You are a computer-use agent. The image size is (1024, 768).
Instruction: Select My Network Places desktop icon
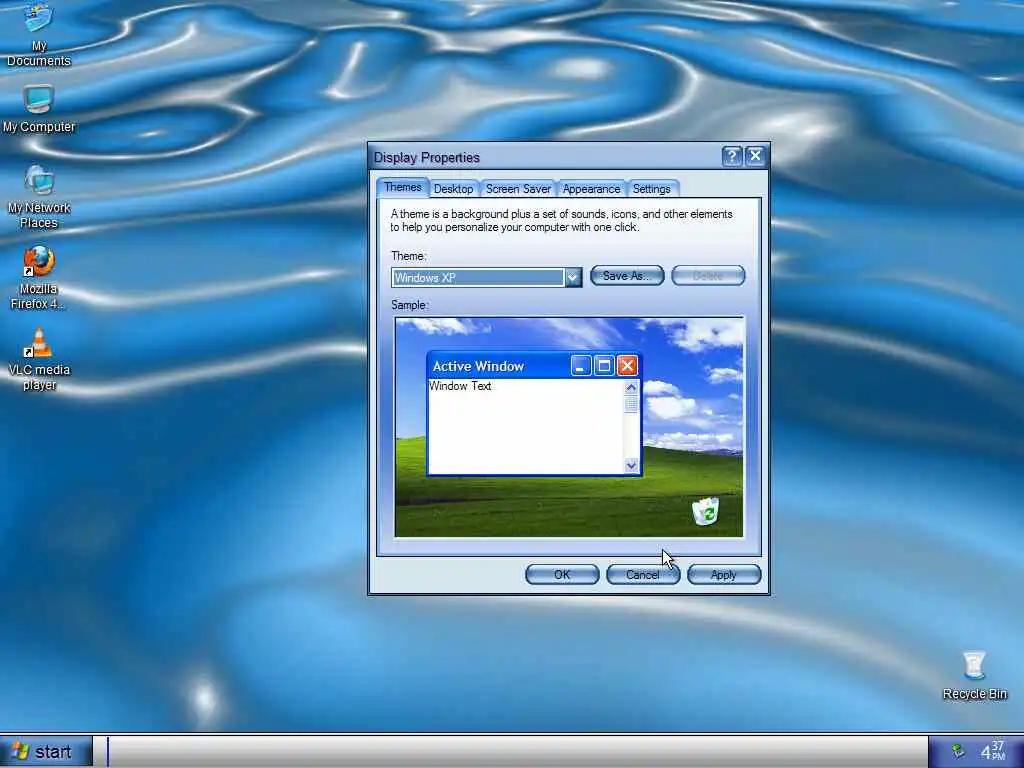click(x=39, y=197)
